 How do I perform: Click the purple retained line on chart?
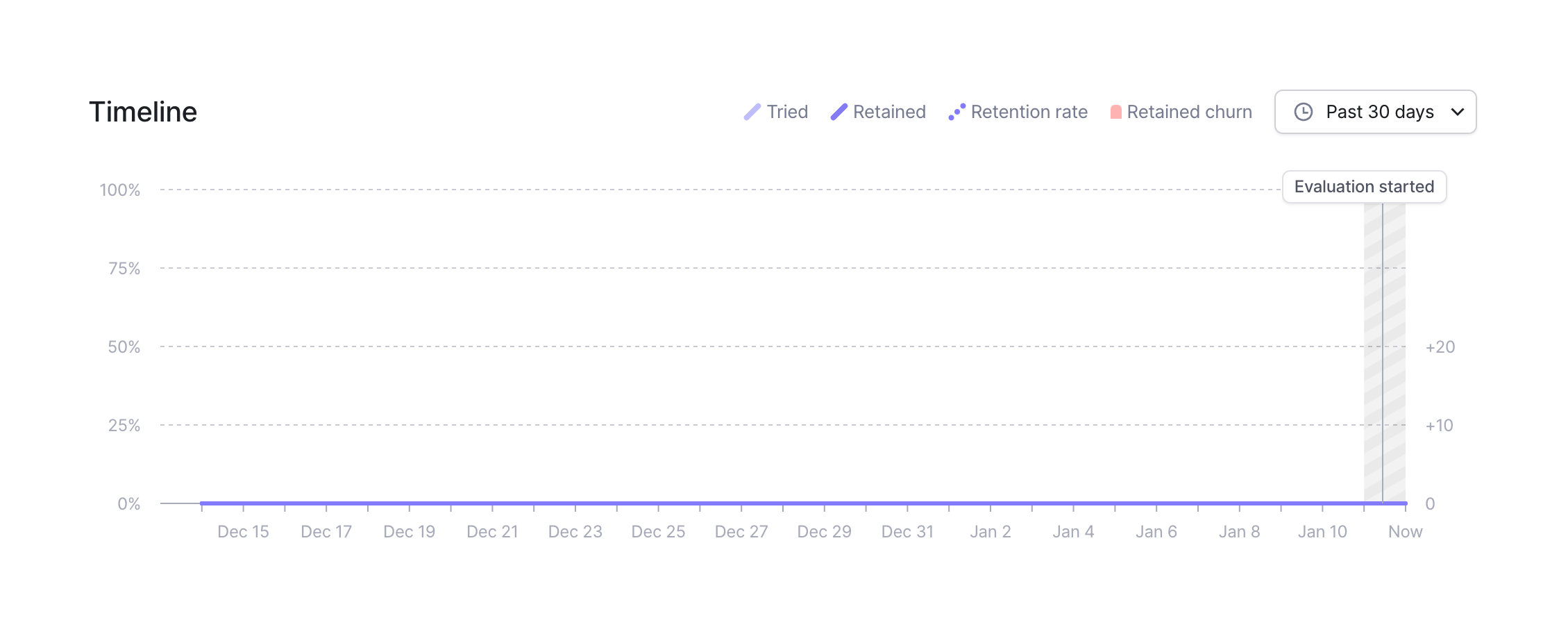764,503
